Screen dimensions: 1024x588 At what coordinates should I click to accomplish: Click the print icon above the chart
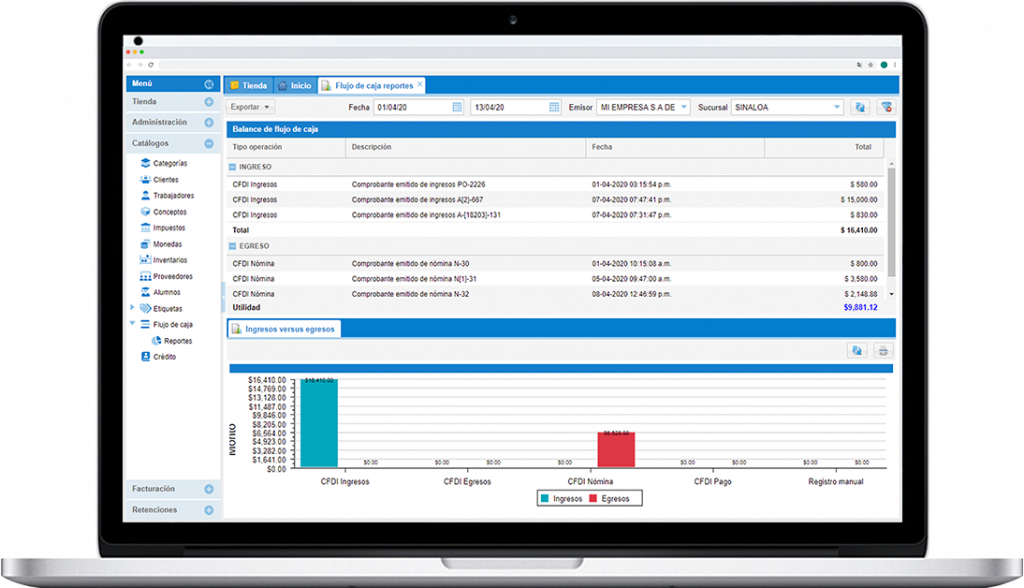pos(883,351)
